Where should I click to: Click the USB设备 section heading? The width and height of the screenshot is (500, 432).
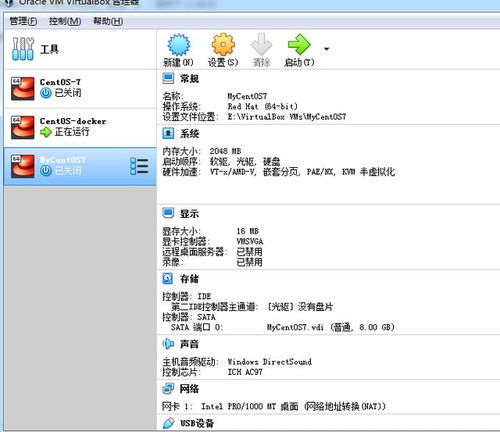click(x=197, y=423)
